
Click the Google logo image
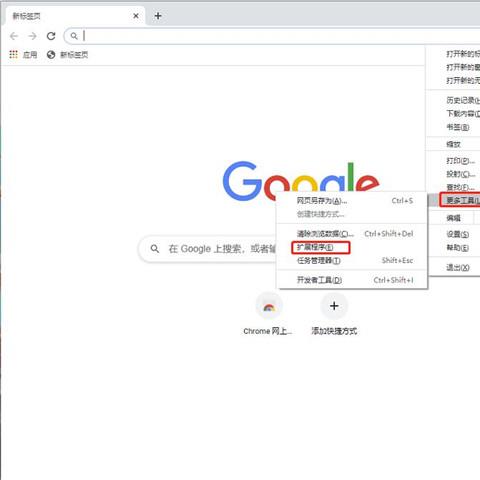301,182
